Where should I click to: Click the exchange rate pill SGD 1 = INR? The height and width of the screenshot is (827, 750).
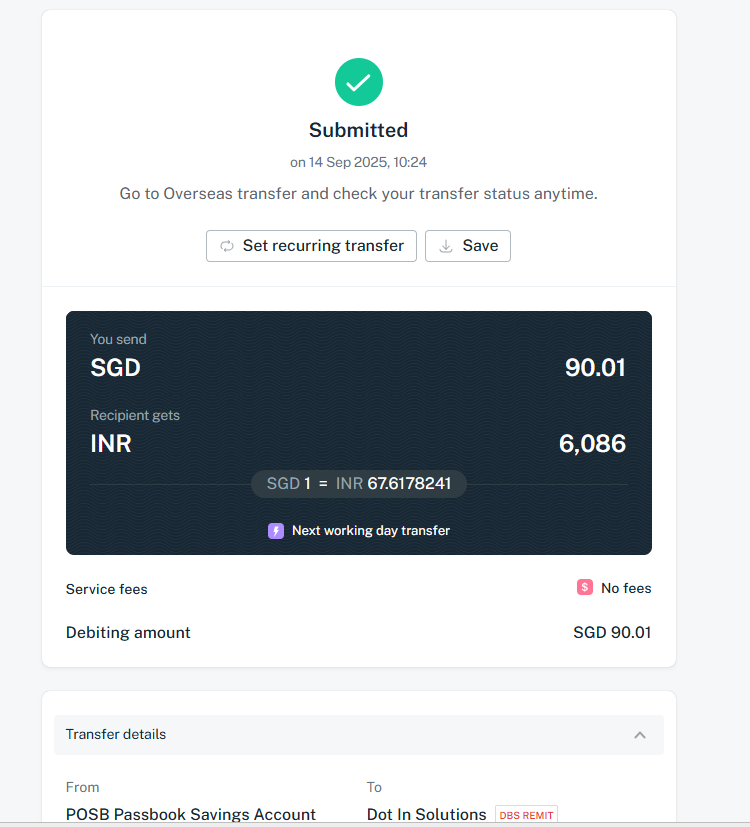[359, 484]
